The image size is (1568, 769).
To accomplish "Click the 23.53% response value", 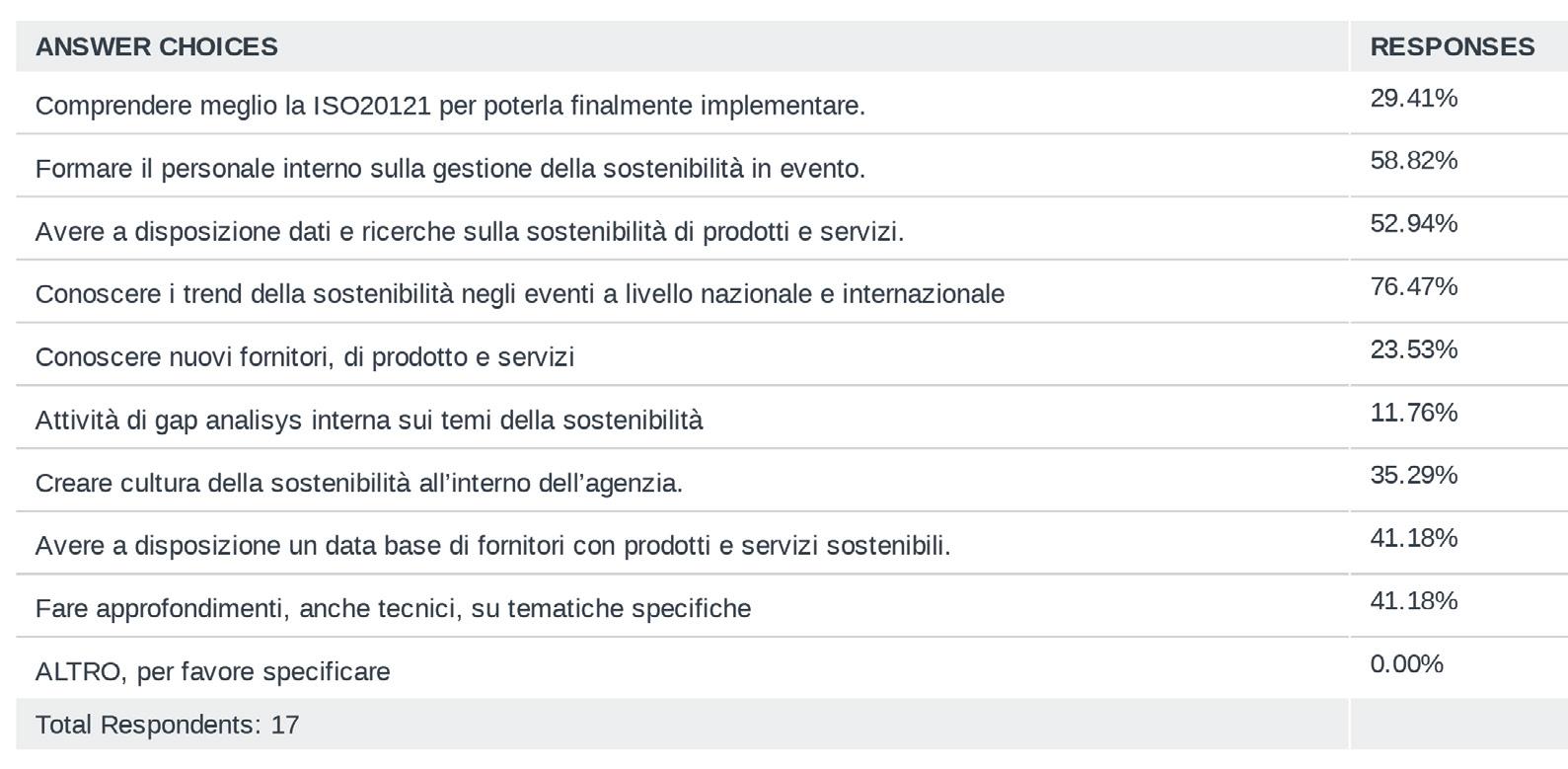I will coord(1413,349).
